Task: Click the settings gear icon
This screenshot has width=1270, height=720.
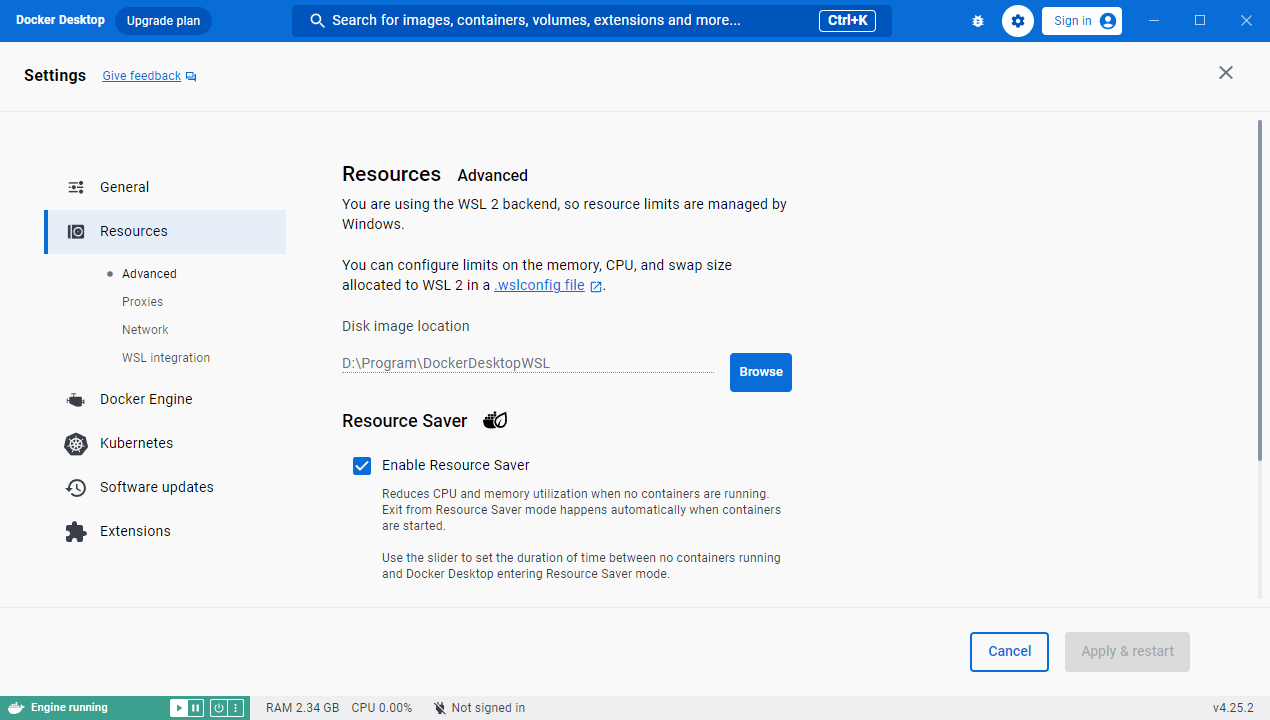Action: [1018, 21]
